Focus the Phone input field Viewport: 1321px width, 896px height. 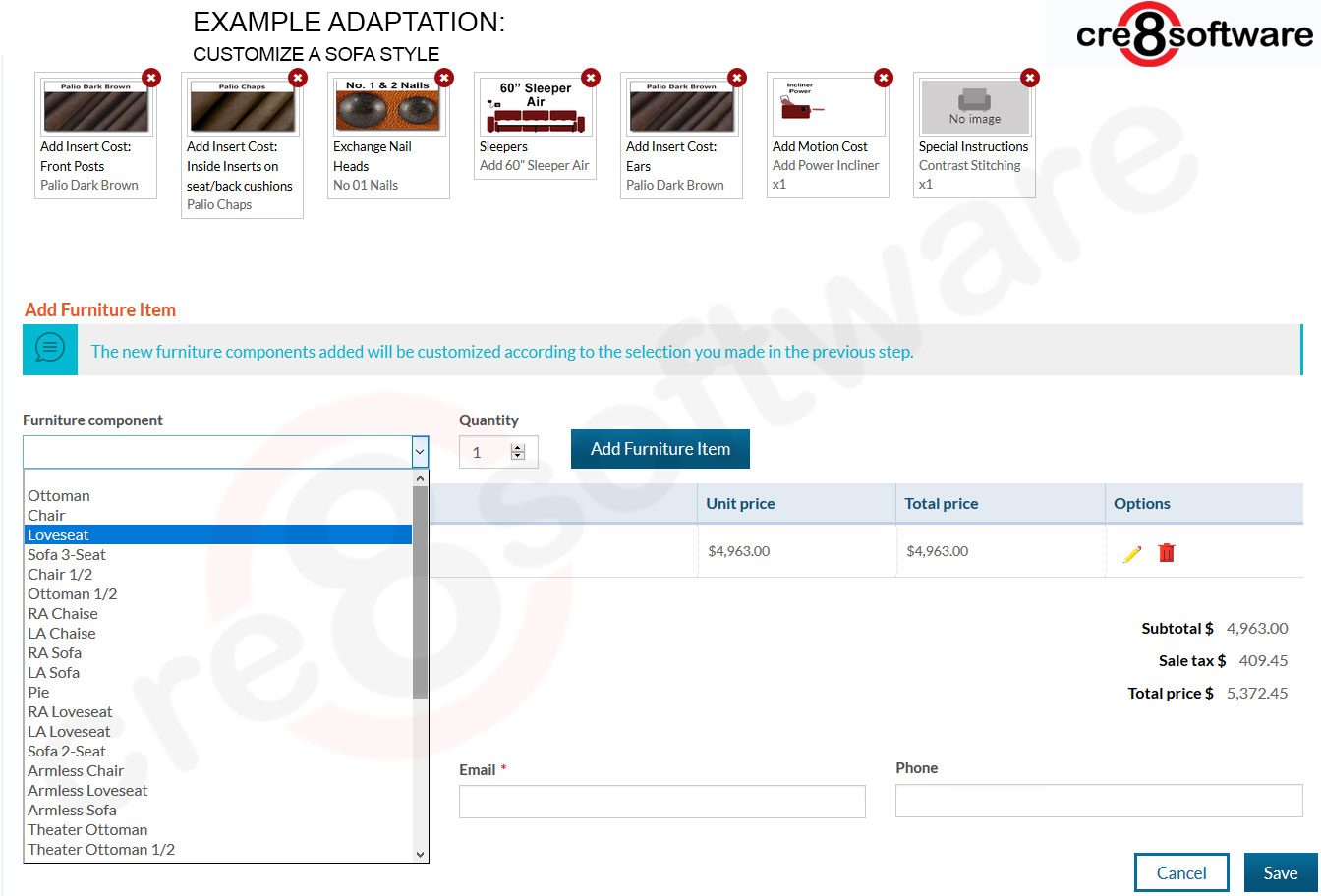[1098, 801]
